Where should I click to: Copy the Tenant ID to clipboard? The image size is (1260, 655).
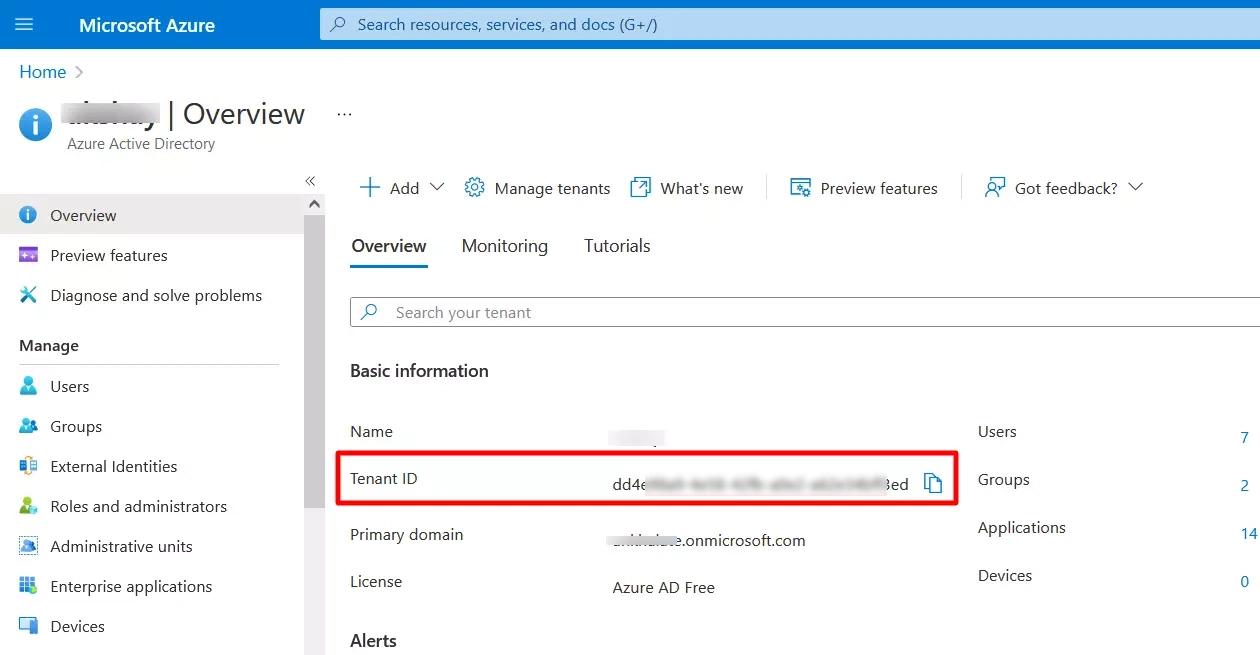pos(932,483)
